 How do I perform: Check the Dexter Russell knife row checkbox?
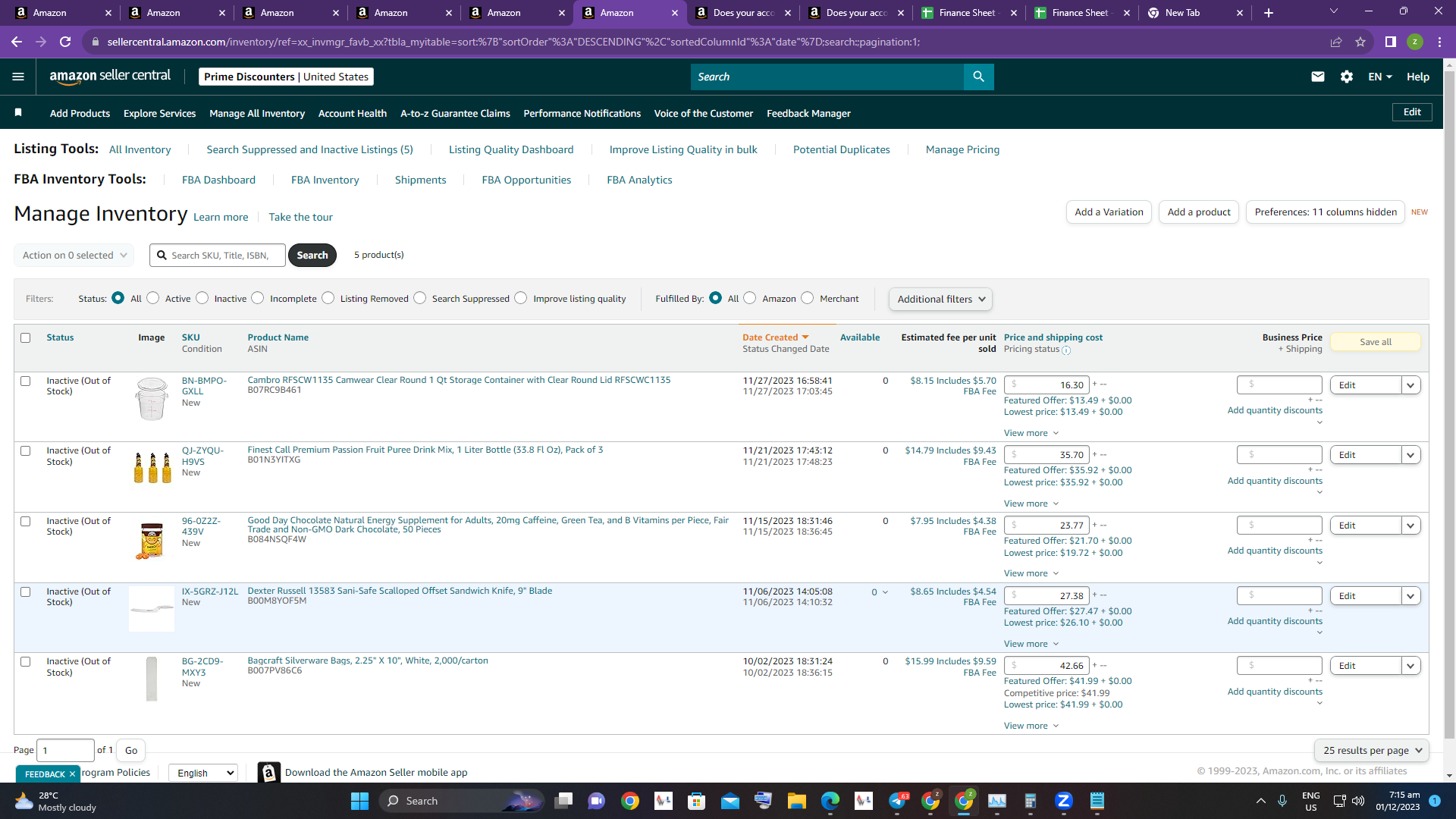click(x=26, y=592)
